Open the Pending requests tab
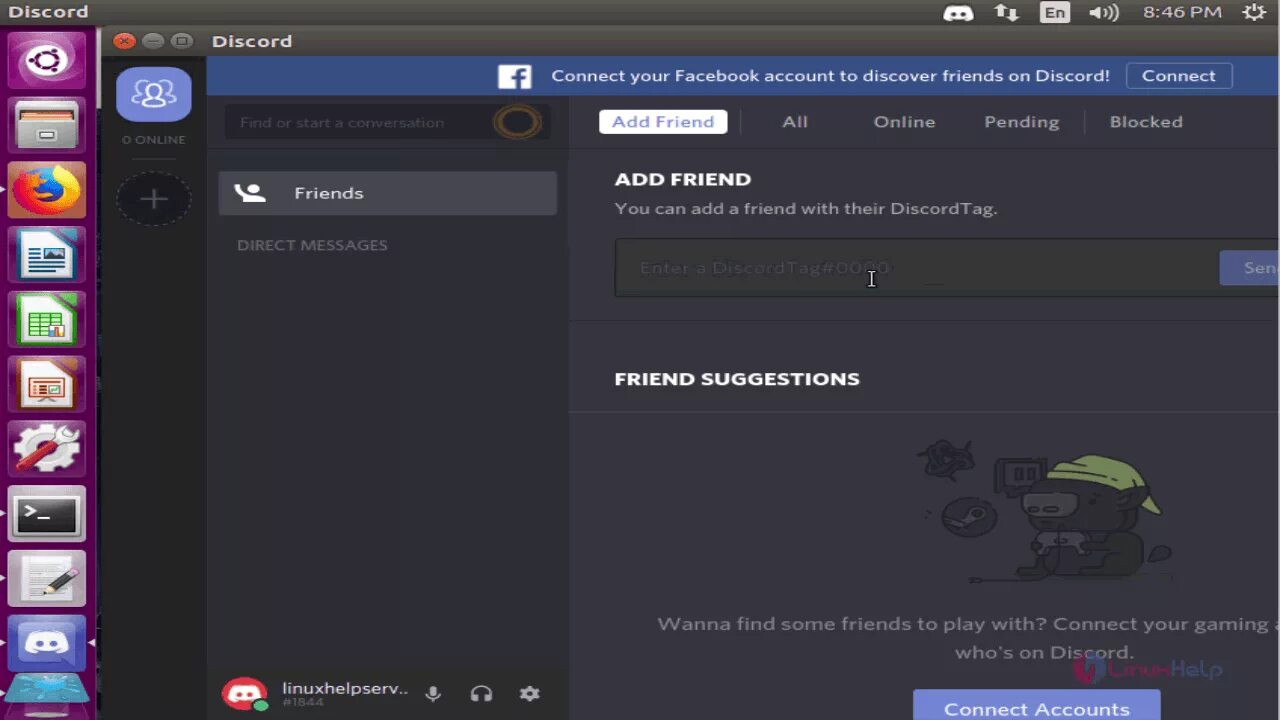This screenshot has height=720, width=1280. [1021, 122]
